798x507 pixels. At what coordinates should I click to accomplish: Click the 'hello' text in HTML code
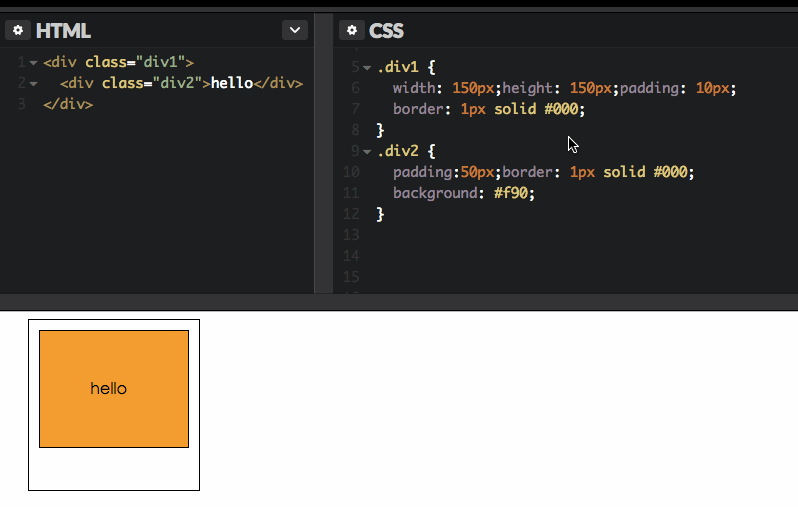(x=232, y=83)
